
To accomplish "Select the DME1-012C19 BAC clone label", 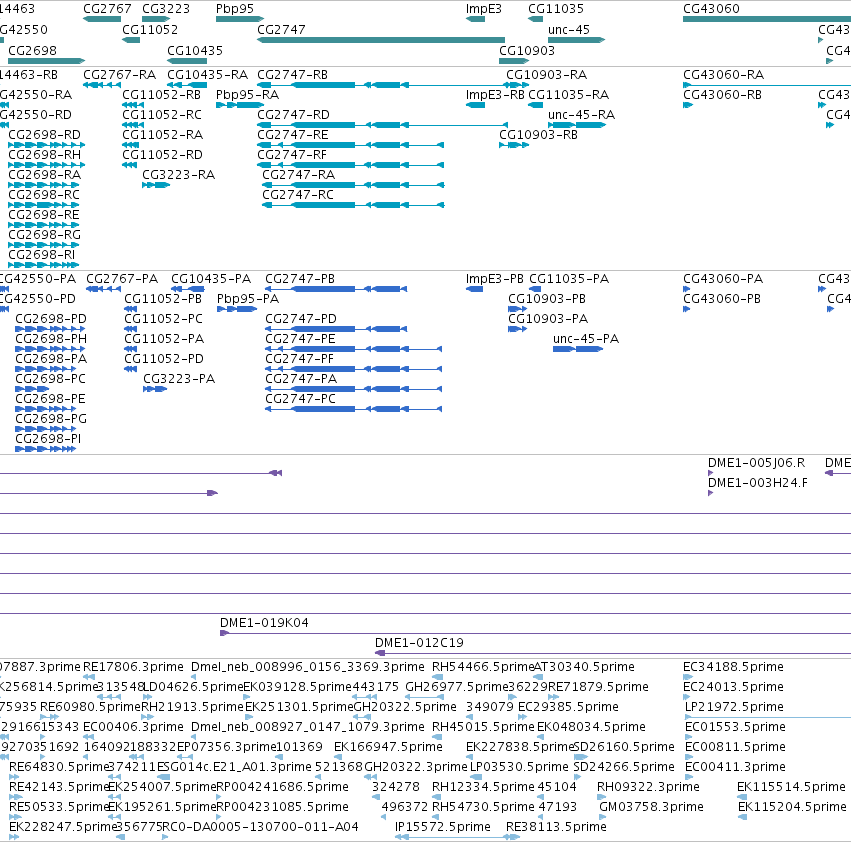I will [x=420, y=643].
